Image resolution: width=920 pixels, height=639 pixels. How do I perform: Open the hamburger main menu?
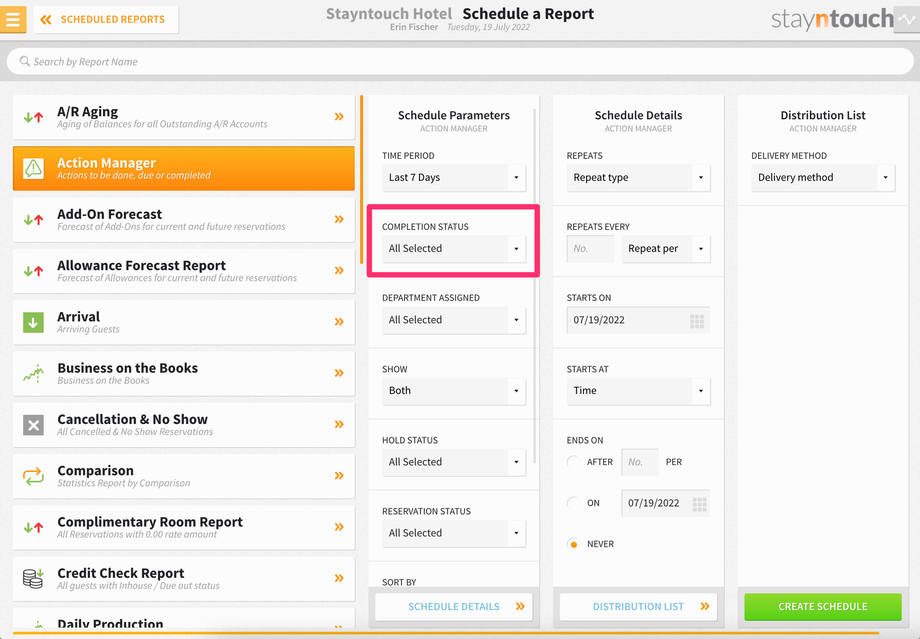(12, 19)
